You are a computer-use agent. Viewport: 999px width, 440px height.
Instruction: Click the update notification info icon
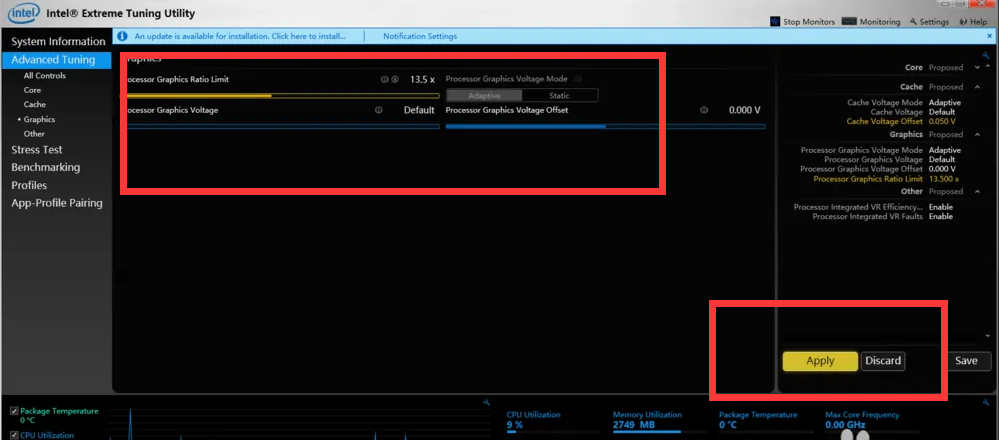[x=123, y=36]
